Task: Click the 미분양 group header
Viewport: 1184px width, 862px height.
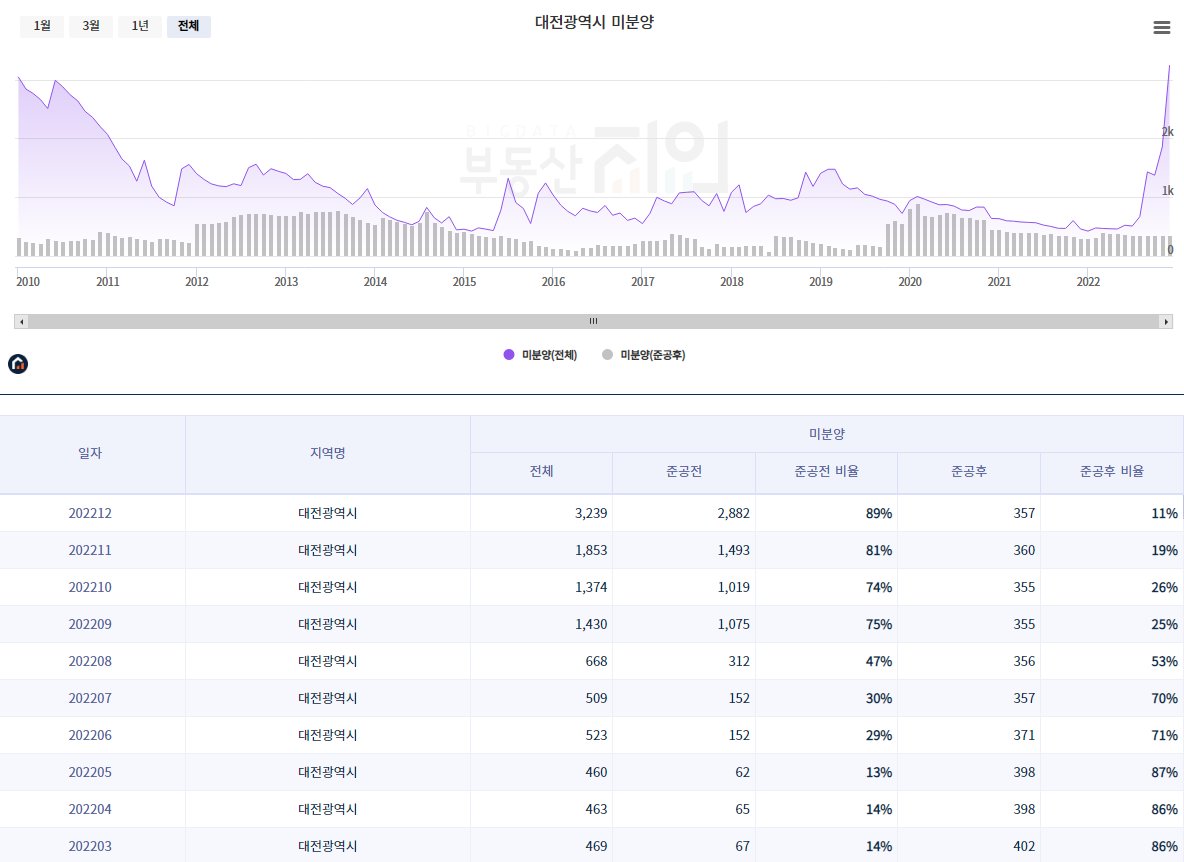Action: coord(827,434)
